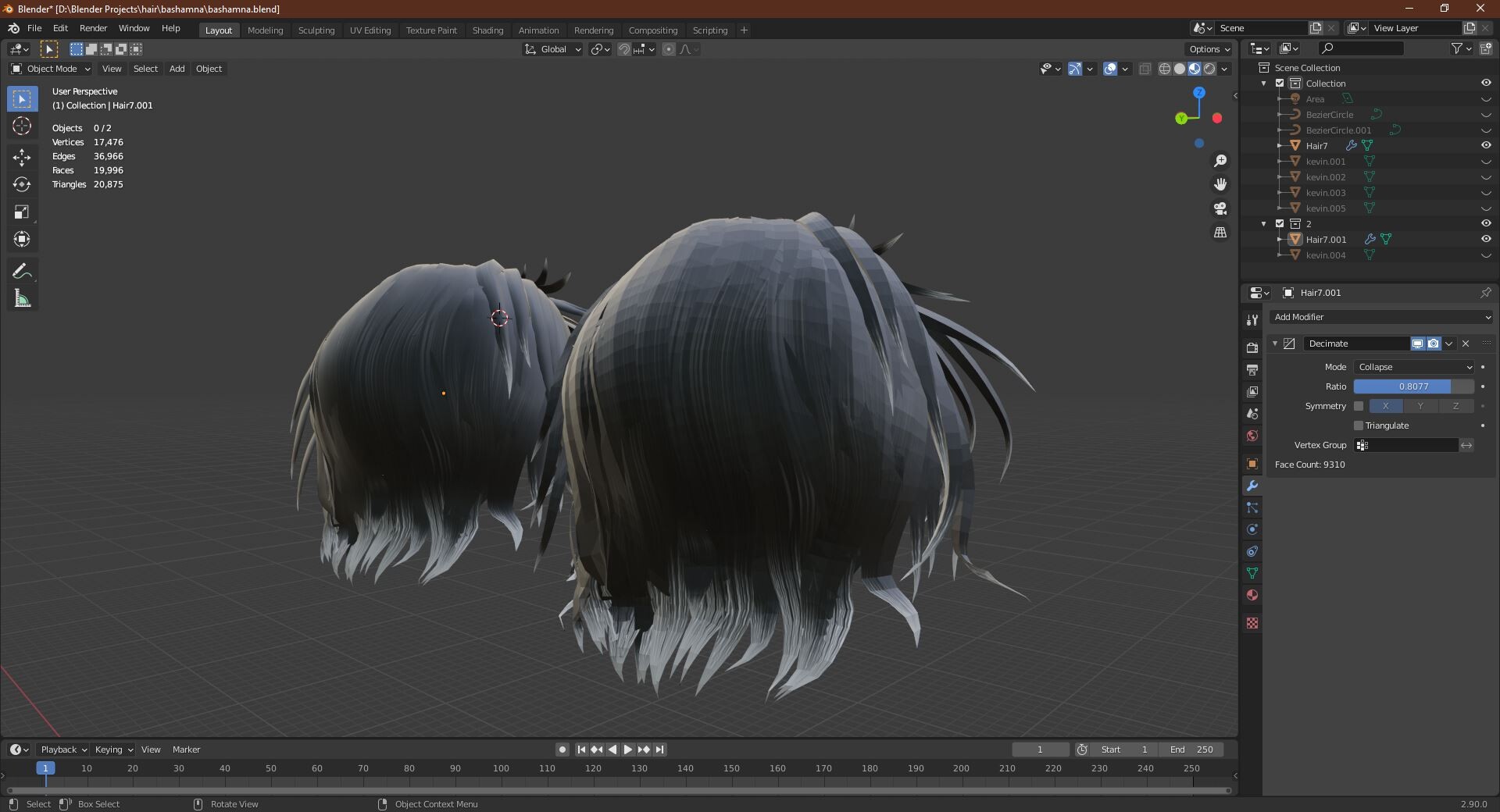Collapse the Decimate modifier panel
Viewport: 1500px width, 812px height.
tap(1275, 344)
